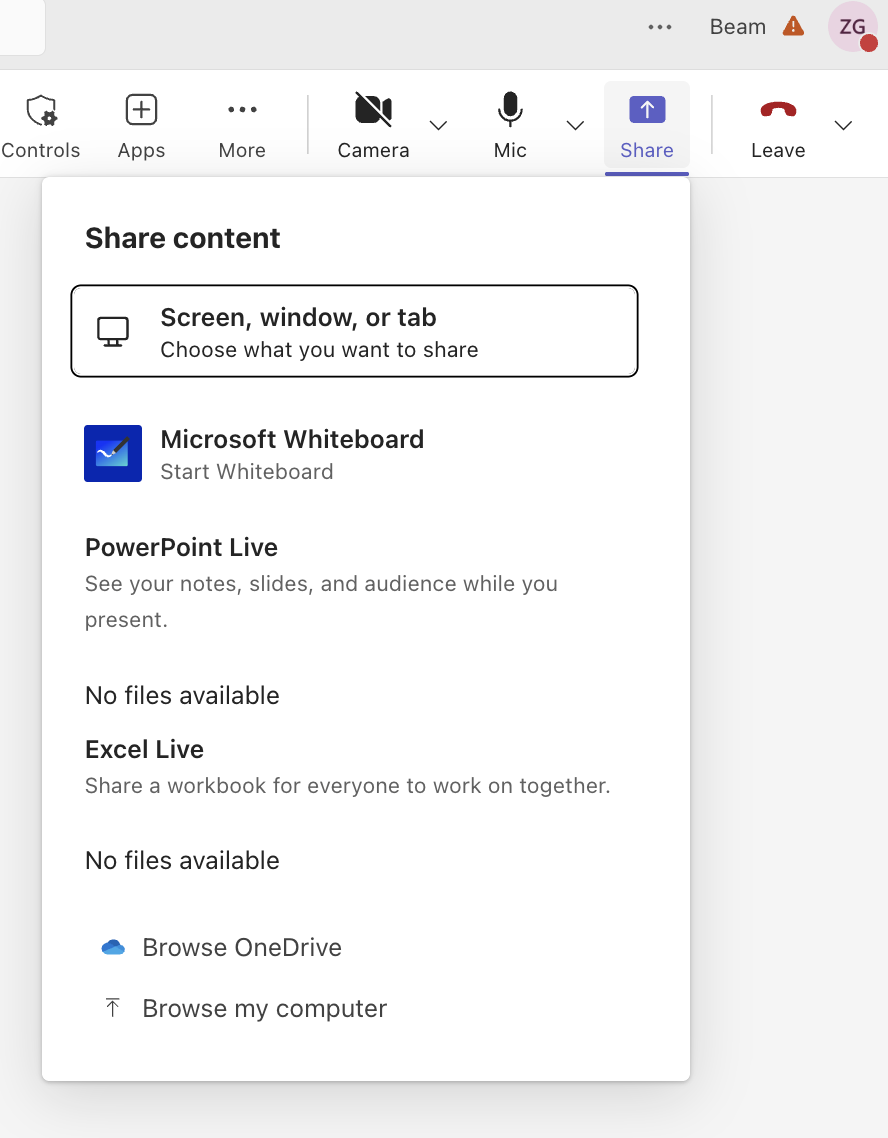Click the Share content icon
This screenshot has width=888, height=1138.
coord(646,110)
